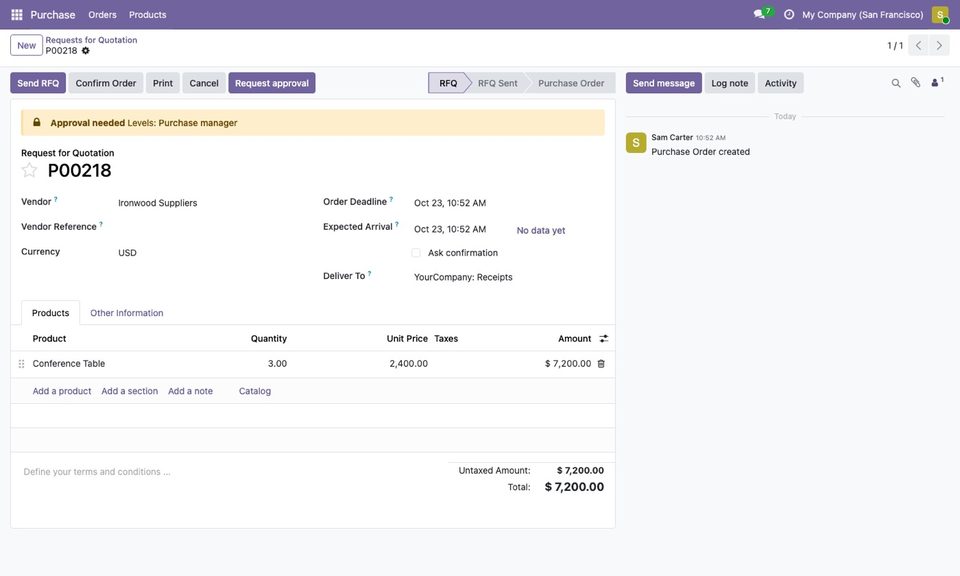Open the column options icon beside Amount

tap(604, 338)
